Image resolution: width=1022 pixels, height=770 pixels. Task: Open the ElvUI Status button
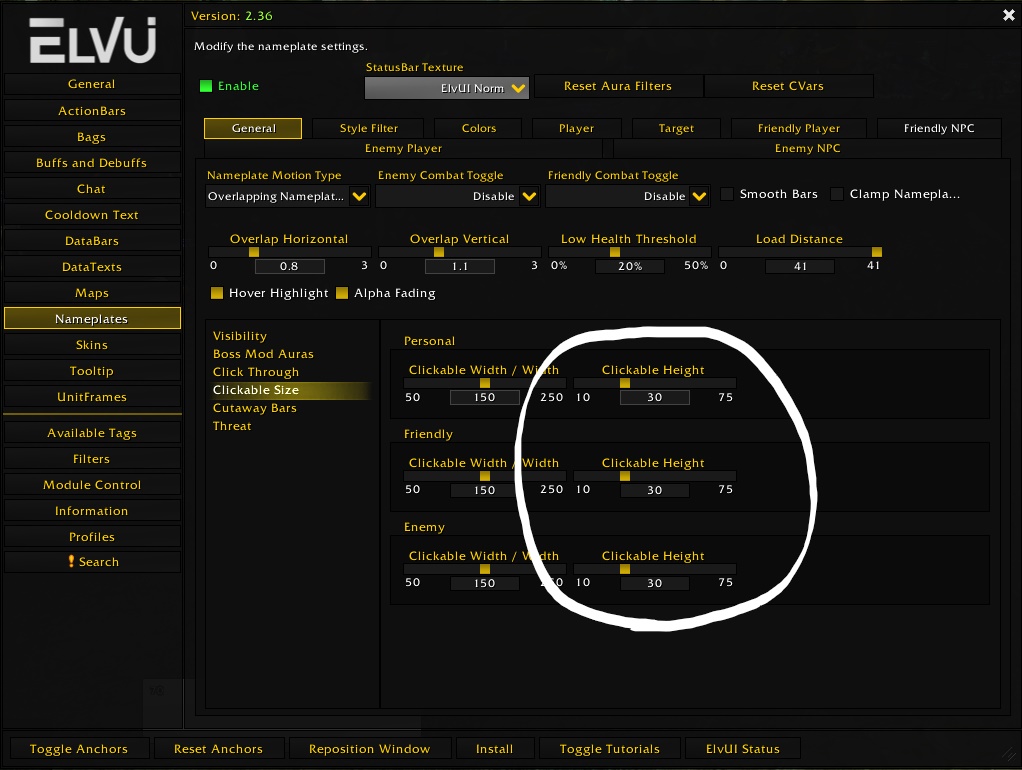742,748
